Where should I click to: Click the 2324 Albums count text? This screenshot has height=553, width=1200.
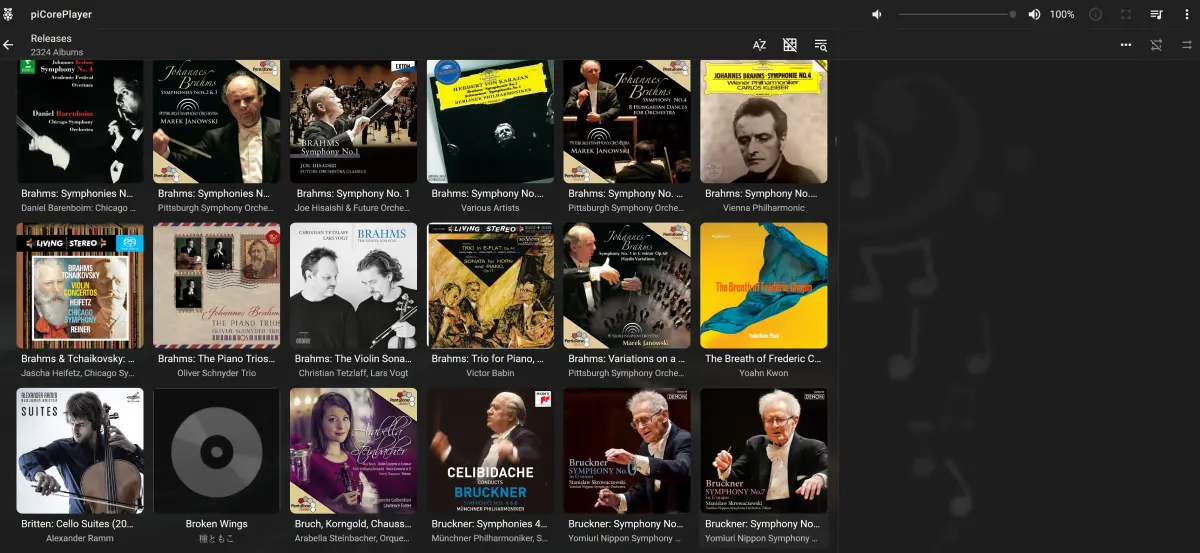point(57,52)
